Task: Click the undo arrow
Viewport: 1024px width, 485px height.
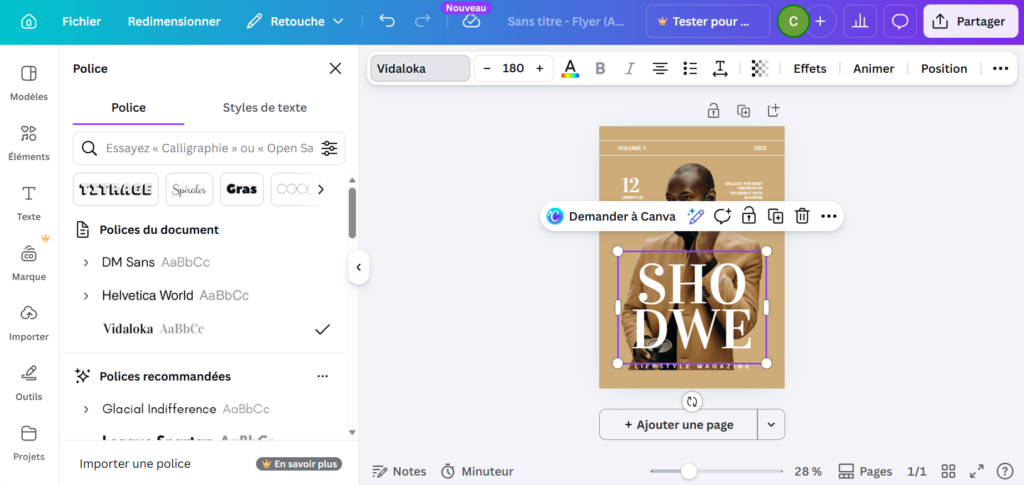Action: [x=387, y=22]
